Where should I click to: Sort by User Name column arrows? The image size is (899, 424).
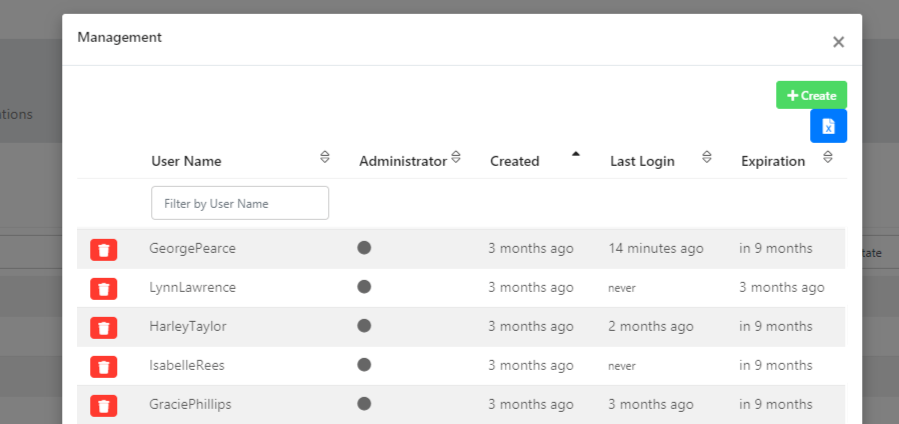325,156
